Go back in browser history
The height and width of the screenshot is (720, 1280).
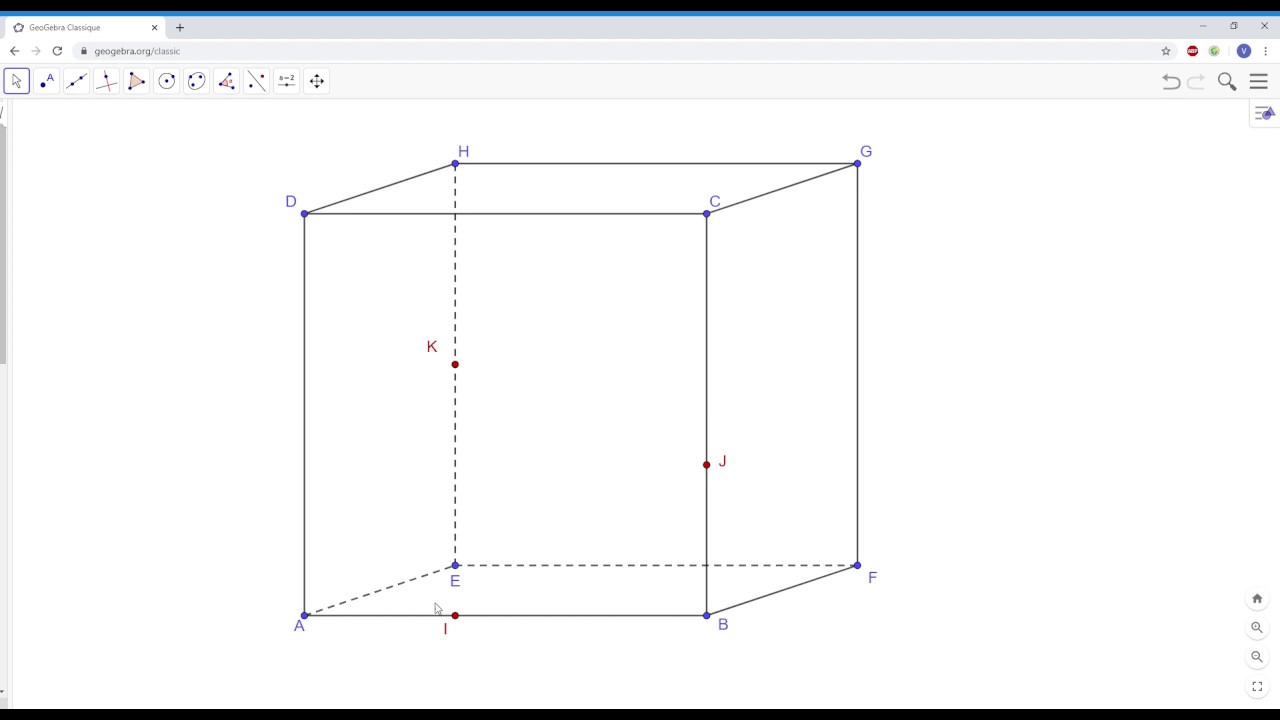[x=14, y=51]
